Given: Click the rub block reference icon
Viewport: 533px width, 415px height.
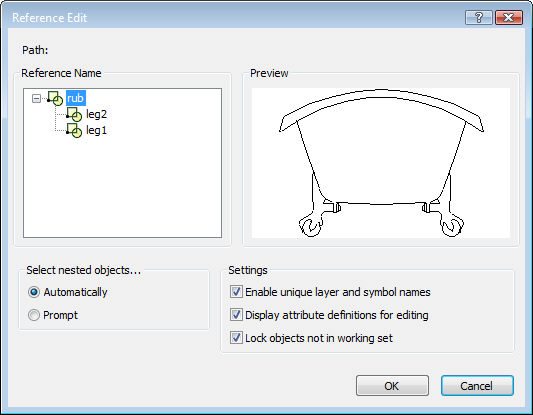Looking at the screenshot, I should (55, 98).
